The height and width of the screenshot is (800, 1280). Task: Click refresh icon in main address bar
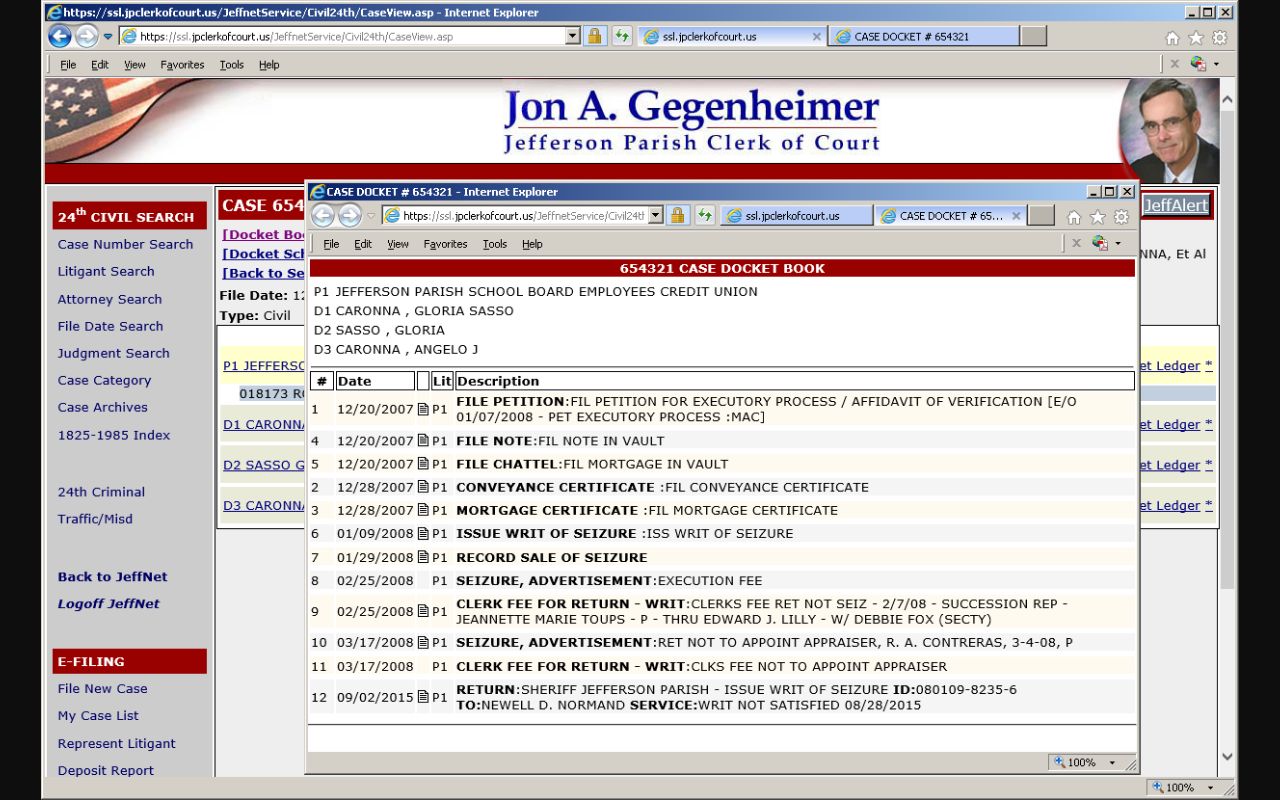coord(622,36)
